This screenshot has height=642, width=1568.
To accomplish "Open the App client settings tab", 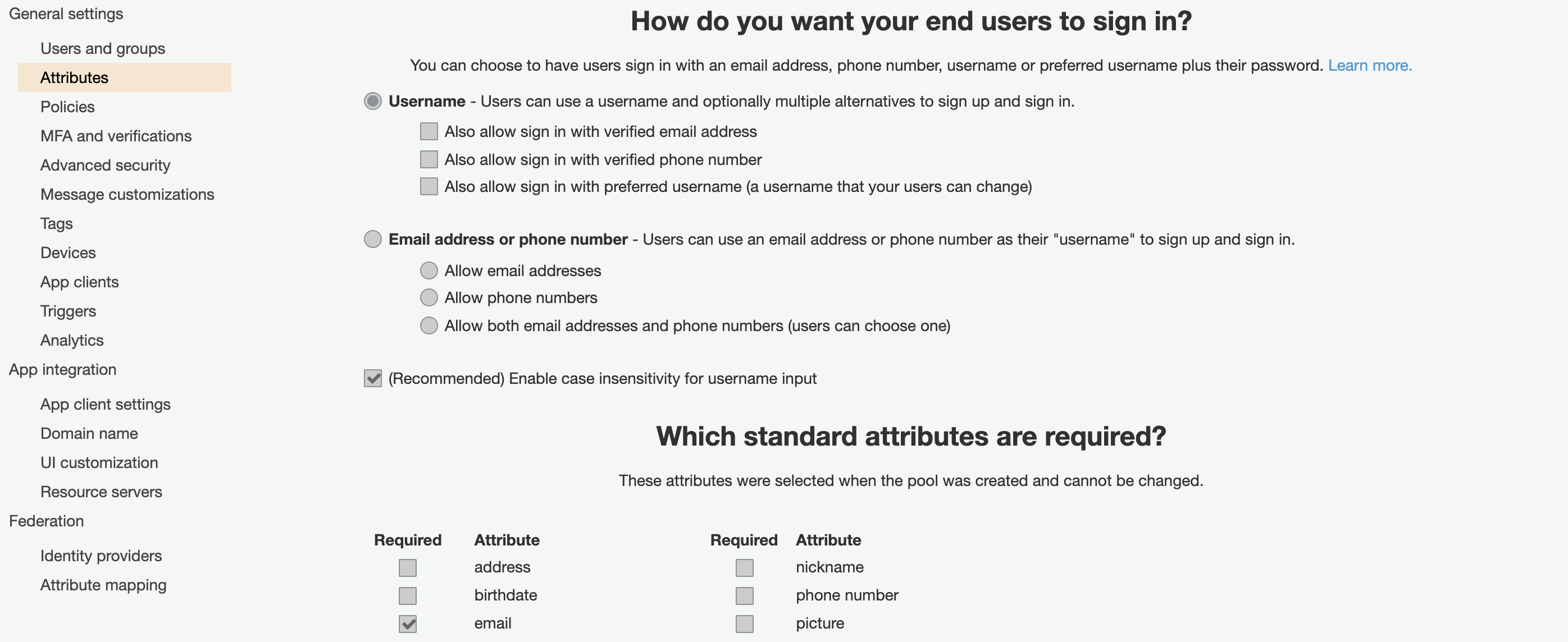I will coord(105,404).
